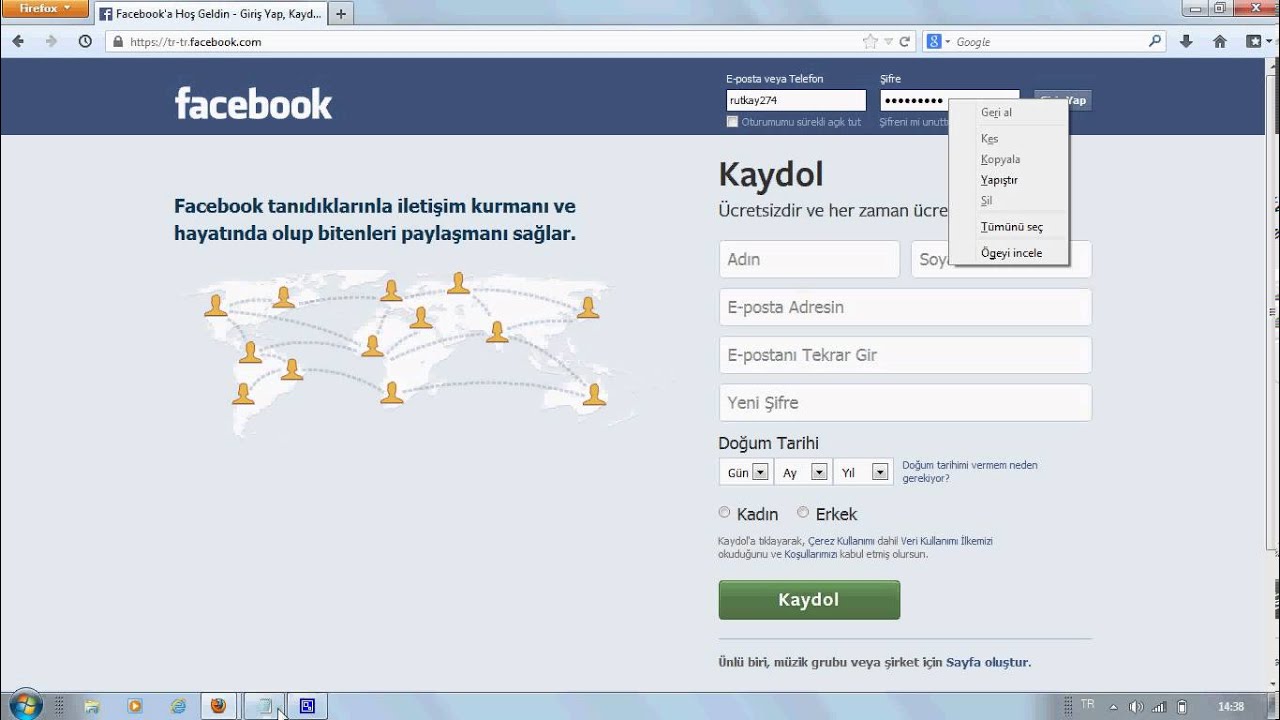The image size is (1280, 720).
Task: Open a new tab with plus button
Action: pos(341,14)
